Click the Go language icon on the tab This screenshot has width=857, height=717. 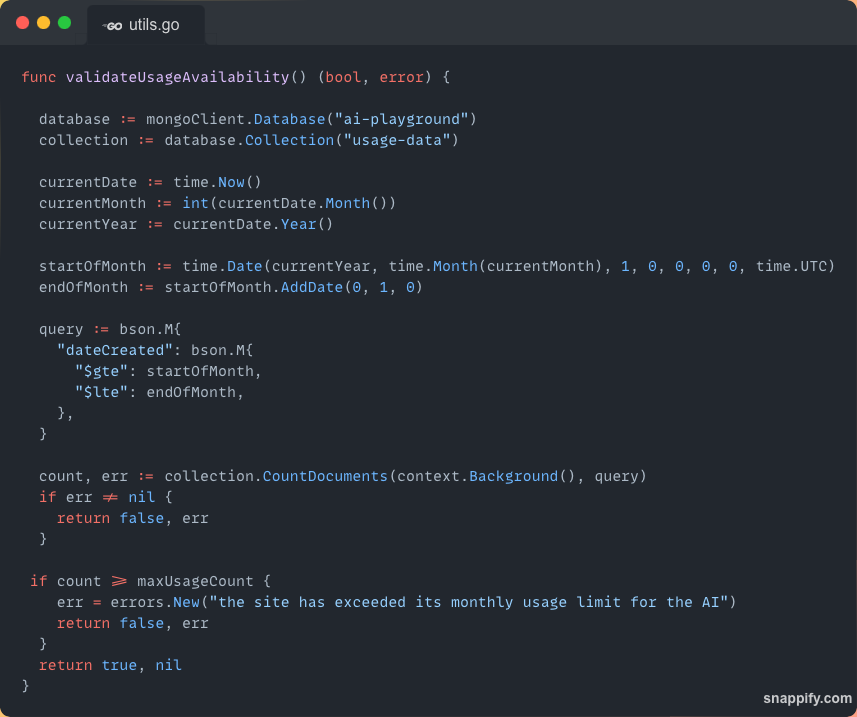(x=112, y=26)
